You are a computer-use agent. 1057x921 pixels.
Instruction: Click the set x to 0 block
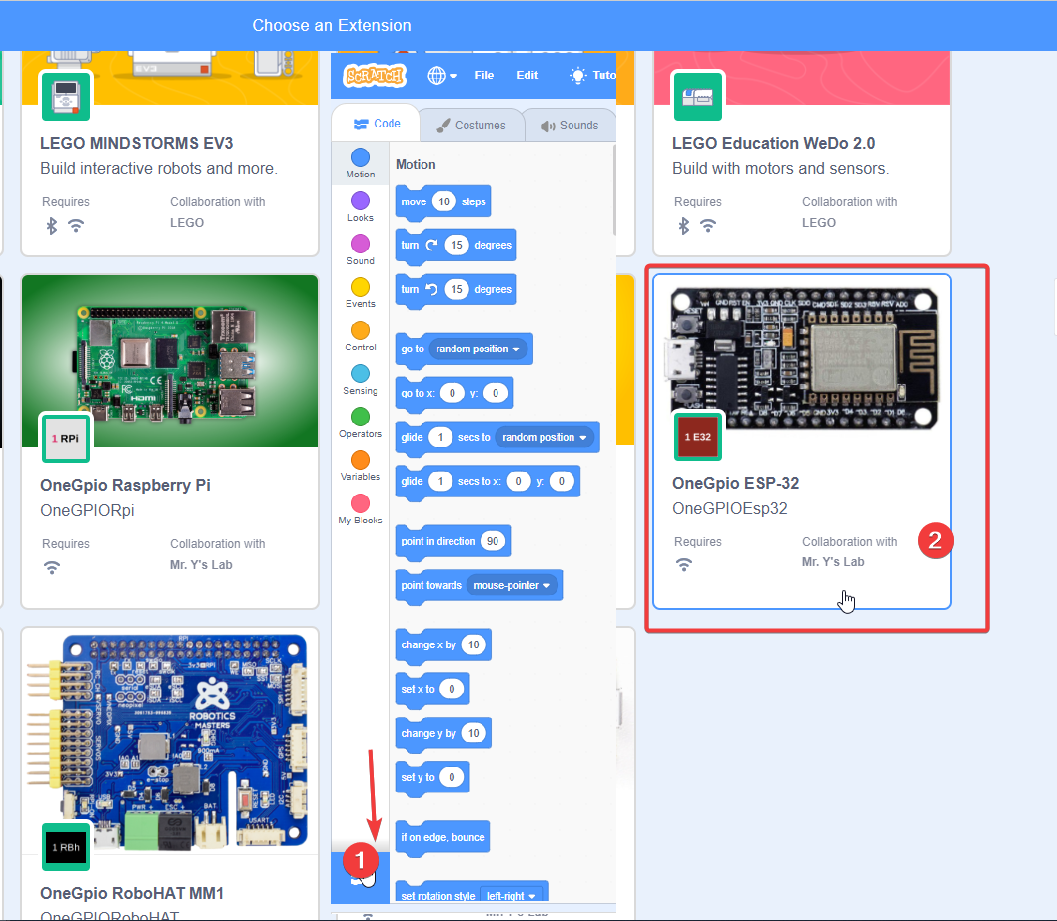click(x=432, y=689)
